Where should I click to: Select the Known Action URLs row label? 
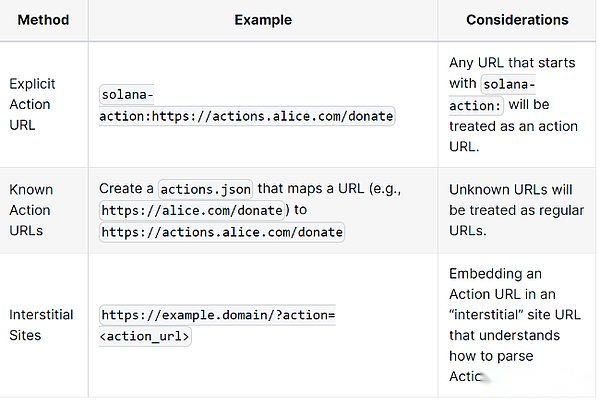pos(31,210)
